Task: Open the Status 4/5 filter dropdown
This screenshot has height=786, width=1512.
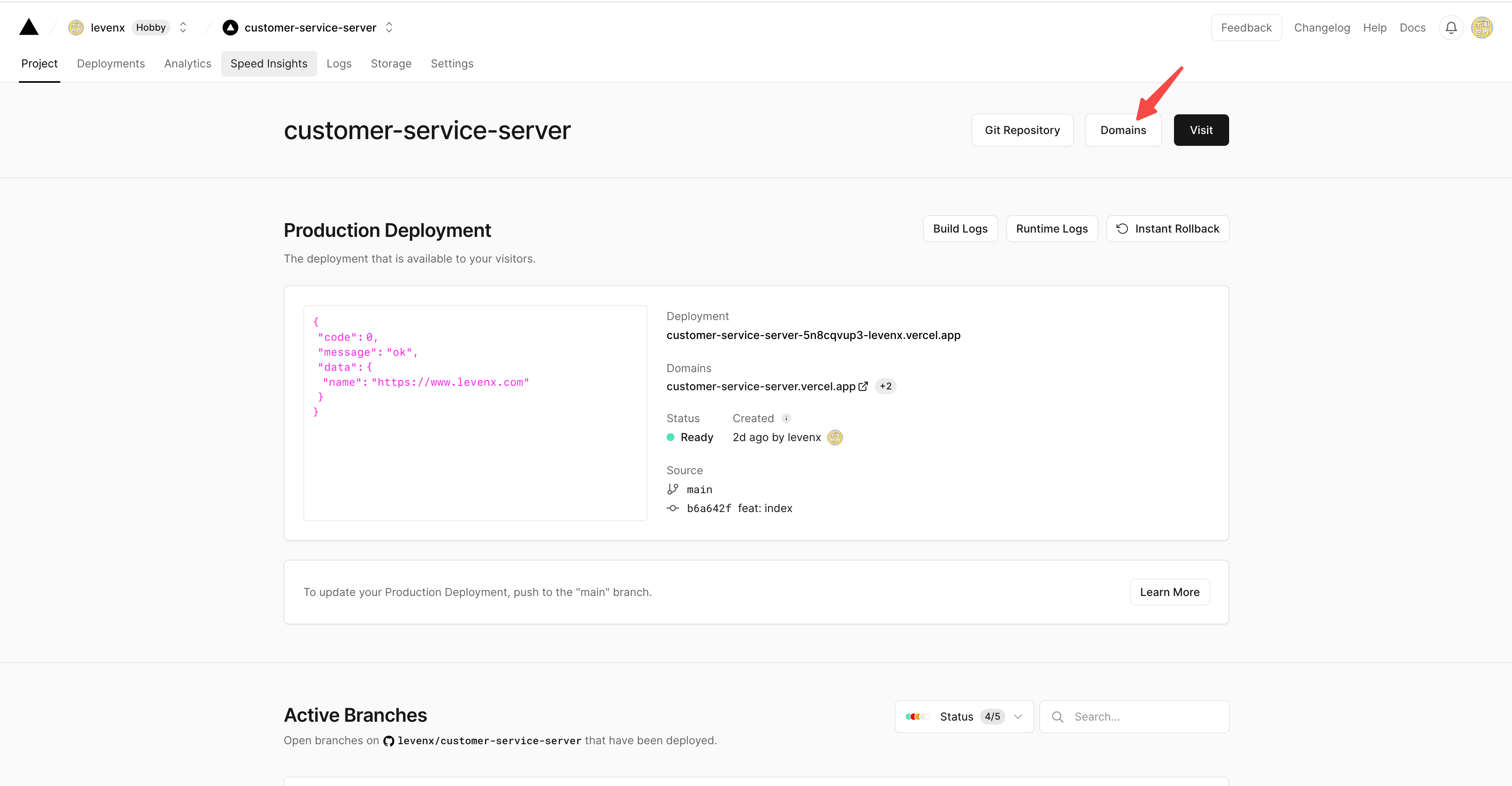Action: click(x=964, y=716)
